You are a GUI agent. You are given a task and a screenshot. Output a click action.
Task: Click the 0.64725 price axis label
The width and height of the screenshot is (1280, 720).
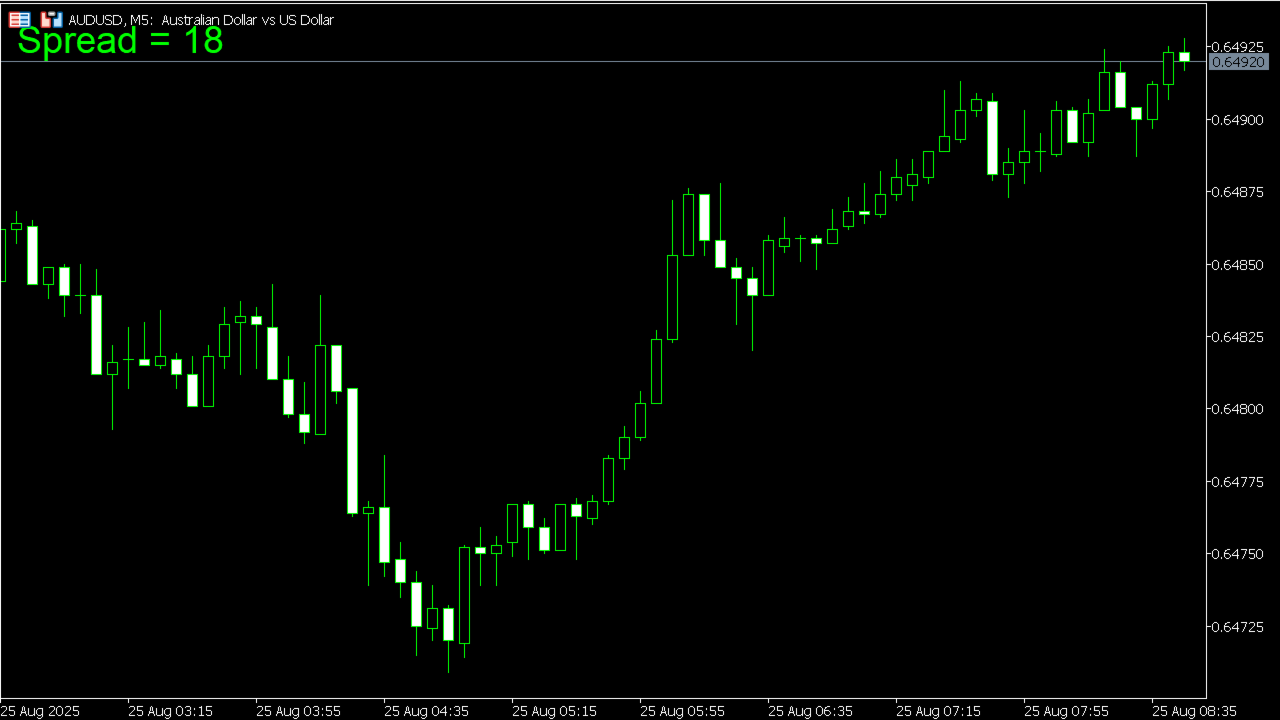tap(1238, 627)
